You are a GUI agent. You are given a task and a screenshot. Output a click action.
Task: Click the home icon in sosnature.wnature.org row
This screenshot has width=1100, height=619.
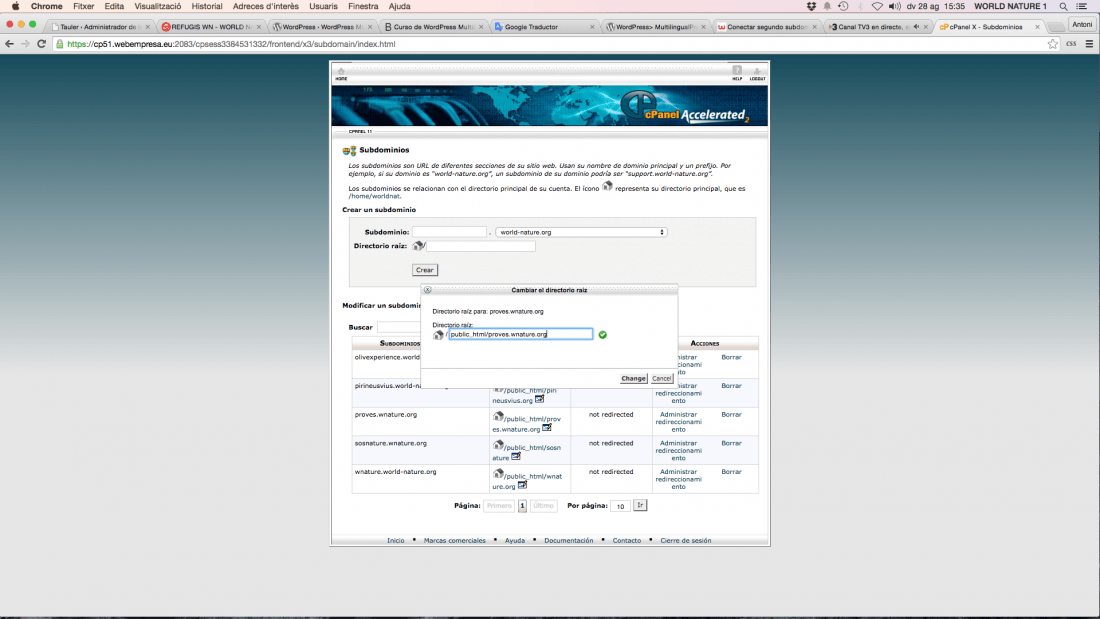[x=498, y=445]
